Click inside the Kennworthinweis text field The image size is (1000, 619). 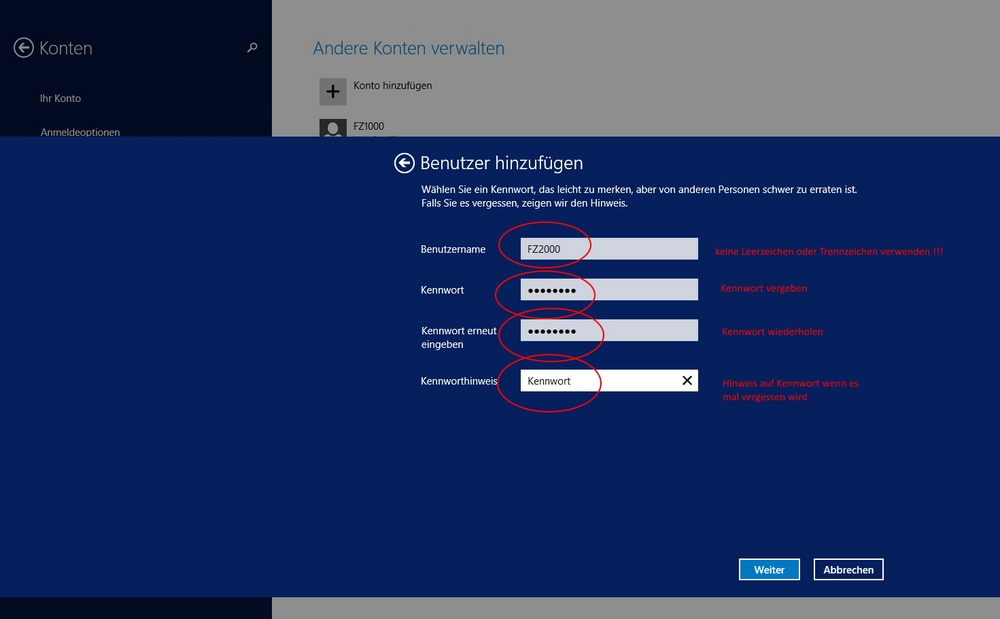599,381
